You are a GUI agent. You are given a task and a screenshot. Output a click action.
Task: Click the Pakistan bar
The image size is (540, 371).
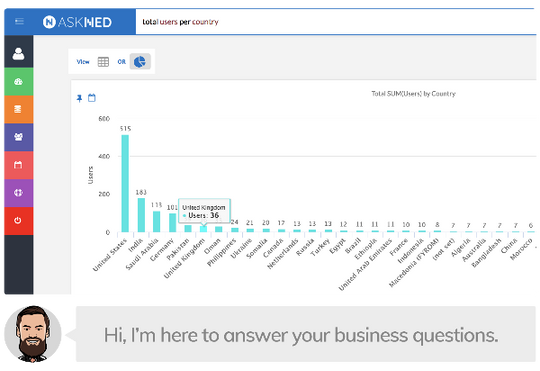pos(188,228)
